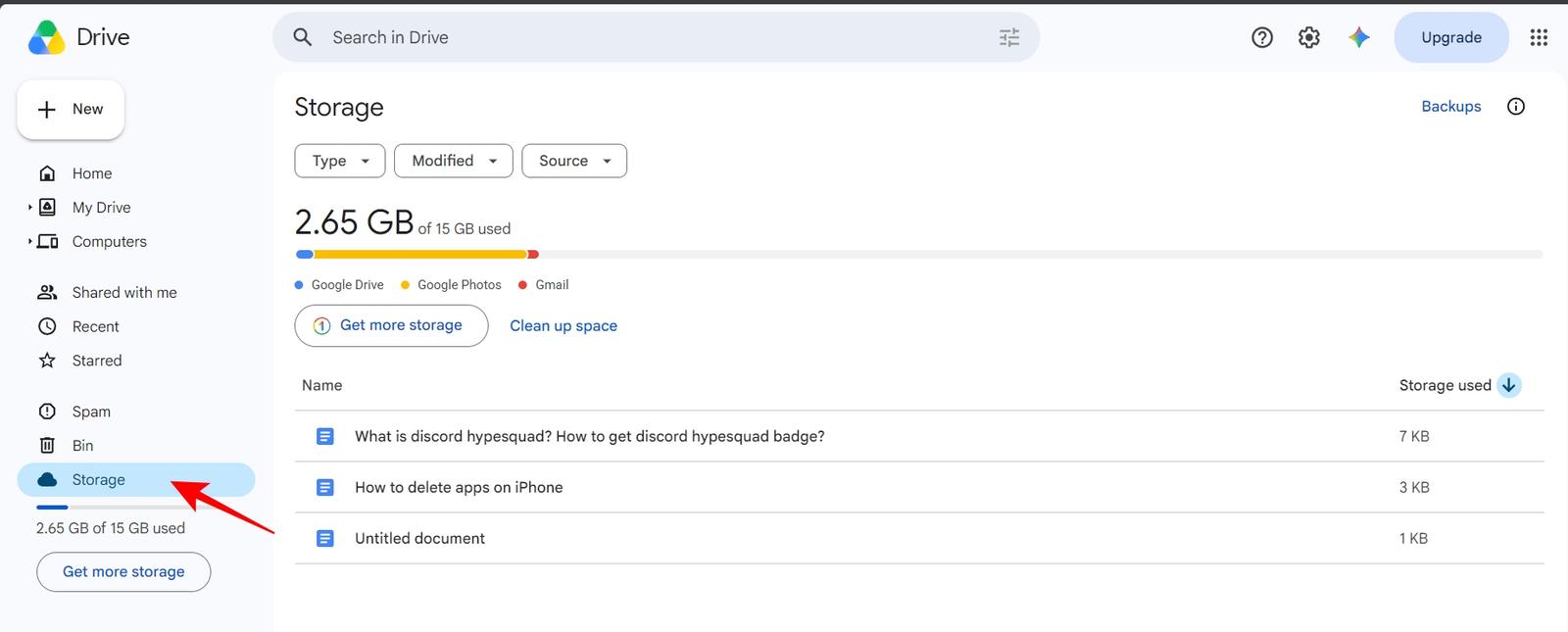Viewport: 1568px width, 632px height.
Task: Open the Settings gear icon
Action: 1309,37
